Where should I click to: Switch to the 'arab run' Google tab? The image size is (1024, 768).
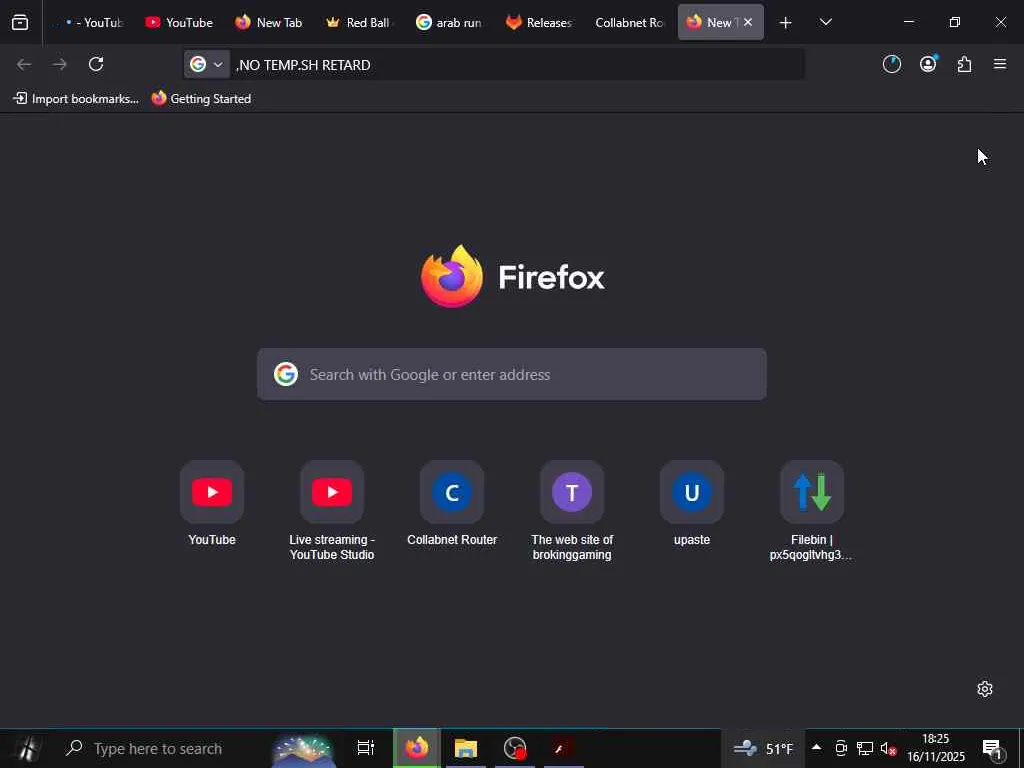click(x=449, y=22)
